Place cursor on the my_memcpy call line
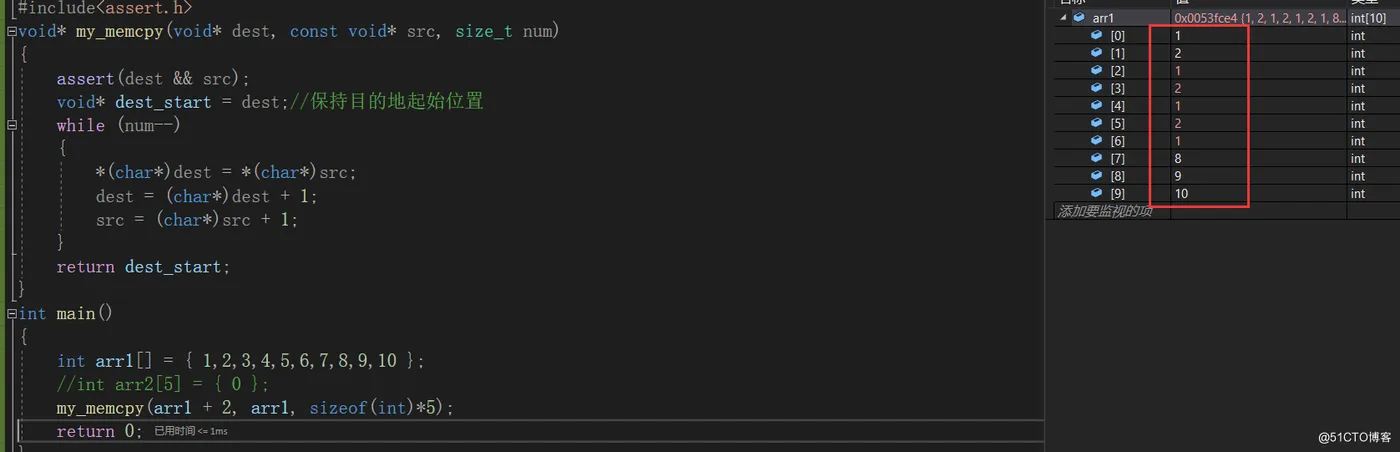This screenshot has height=452, width=1400. coord(255,408)
